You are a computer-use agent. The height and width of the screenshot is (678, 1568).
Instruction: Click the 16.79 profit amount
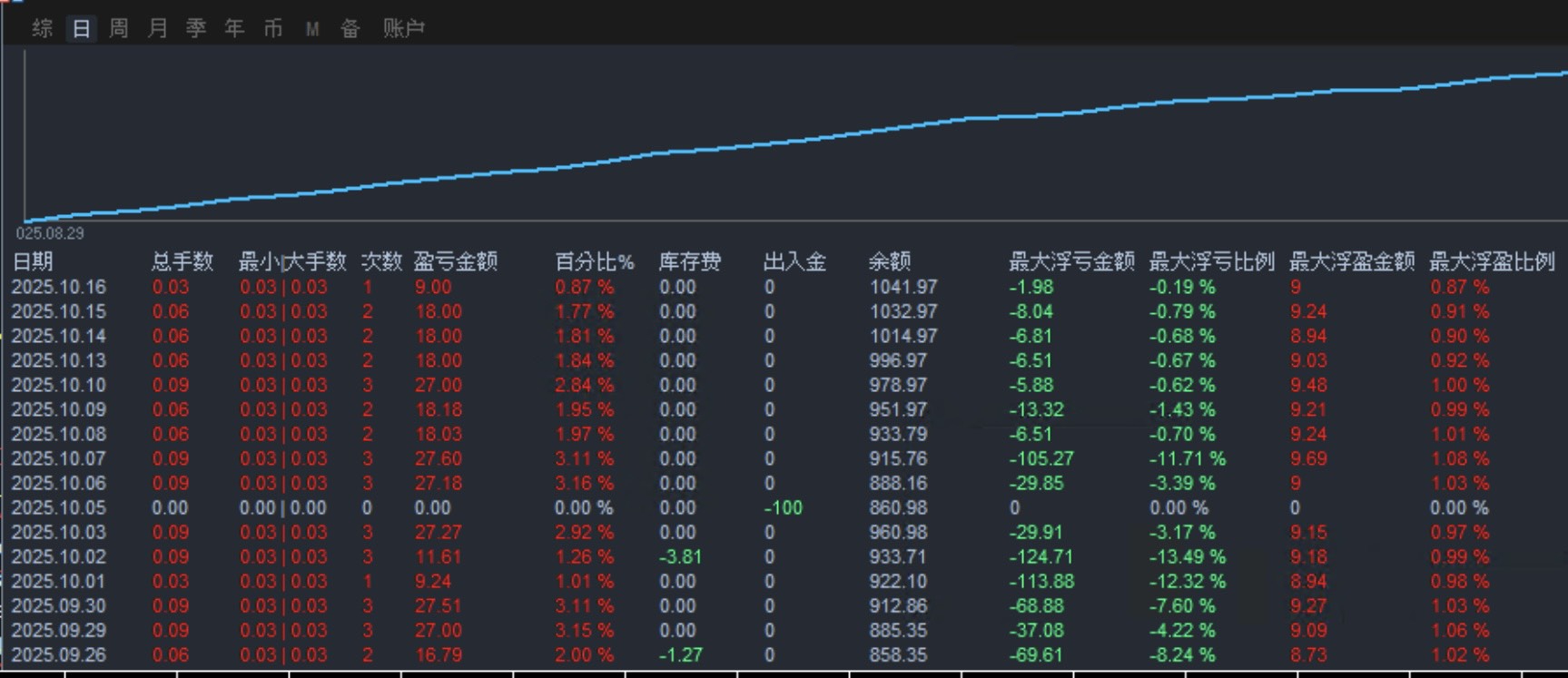[439, 654]
